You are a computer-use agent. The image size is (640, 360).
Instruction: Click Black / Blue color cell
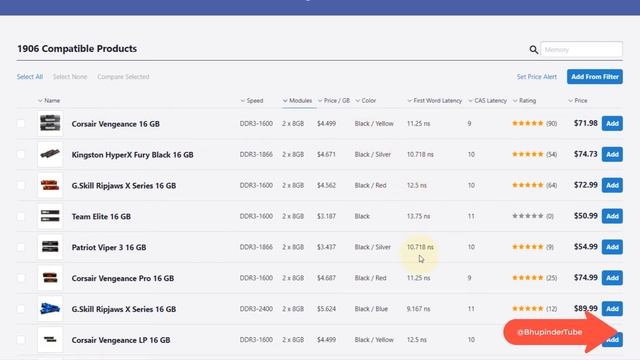point(371,309)
